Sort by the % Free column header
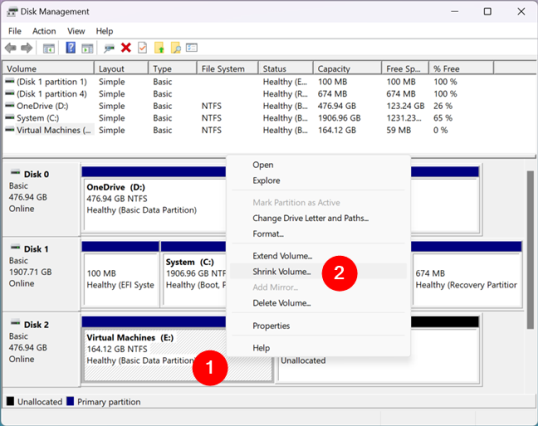The image size is (538, 426). click(x=461, y=69)
